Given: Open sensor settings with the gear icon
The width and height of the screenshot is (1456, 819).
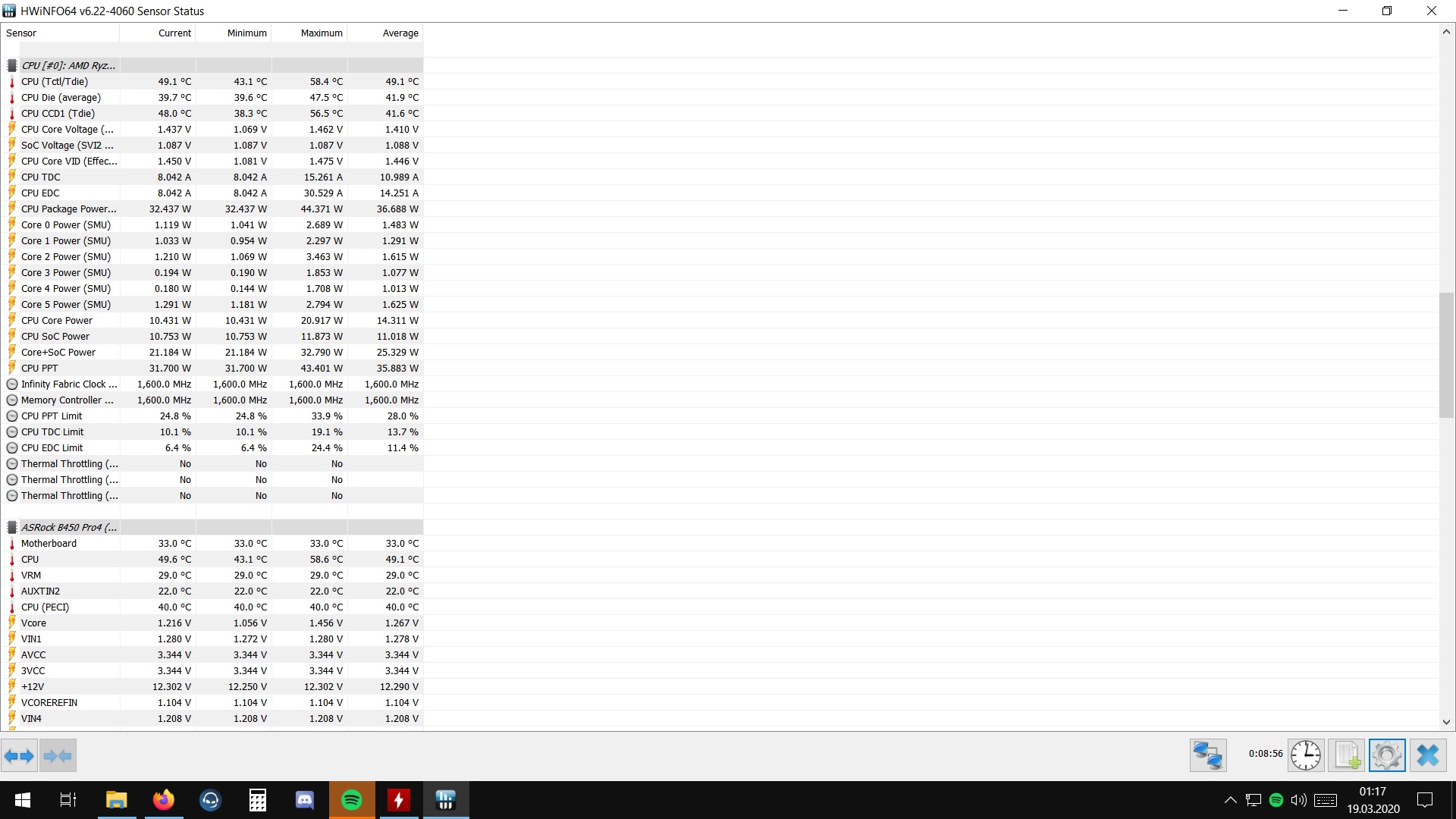Looking at the screenshot, I should 1387,755.
